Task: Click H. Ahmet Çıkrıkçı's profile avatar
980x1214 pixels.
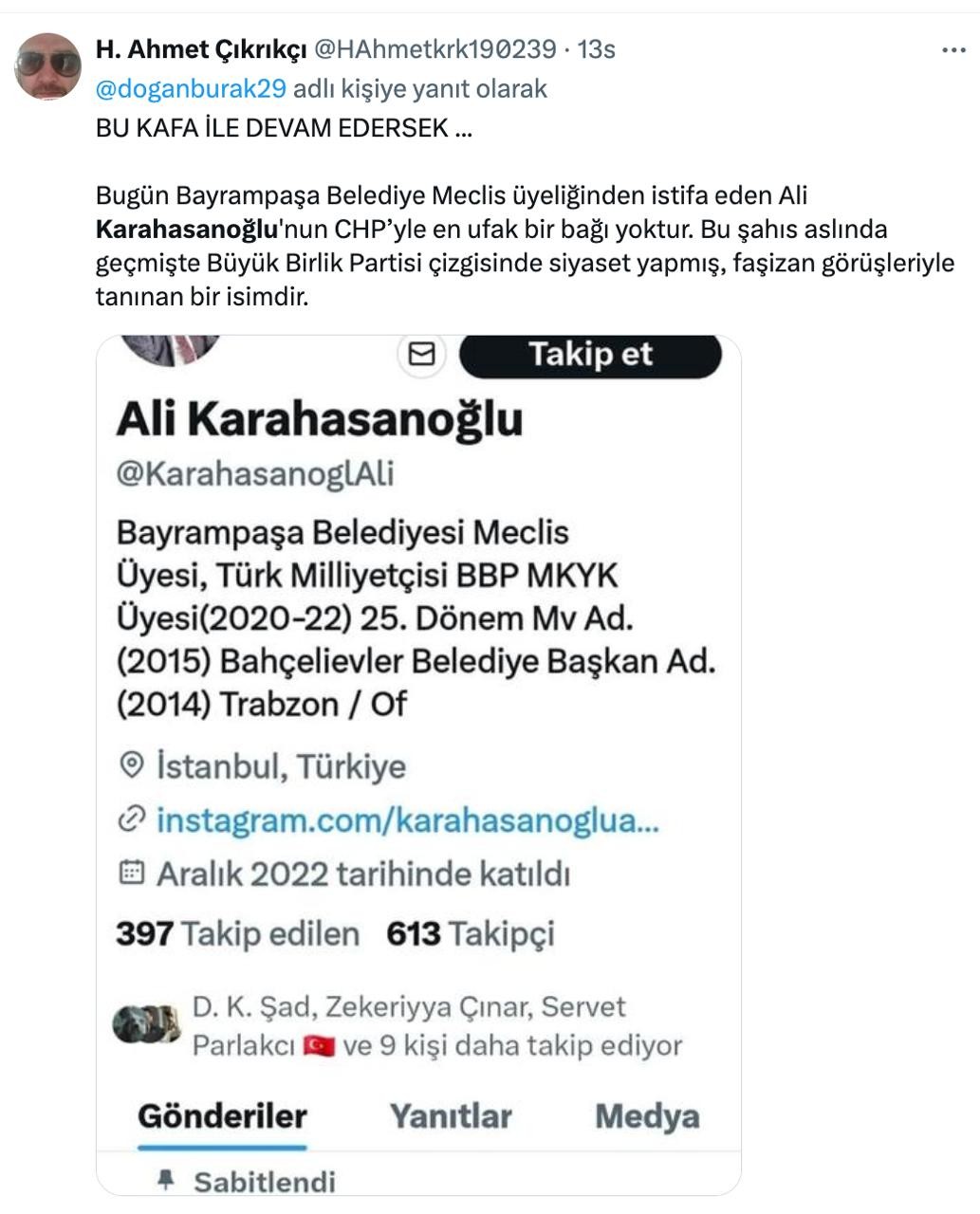Action: pos(48,66)
